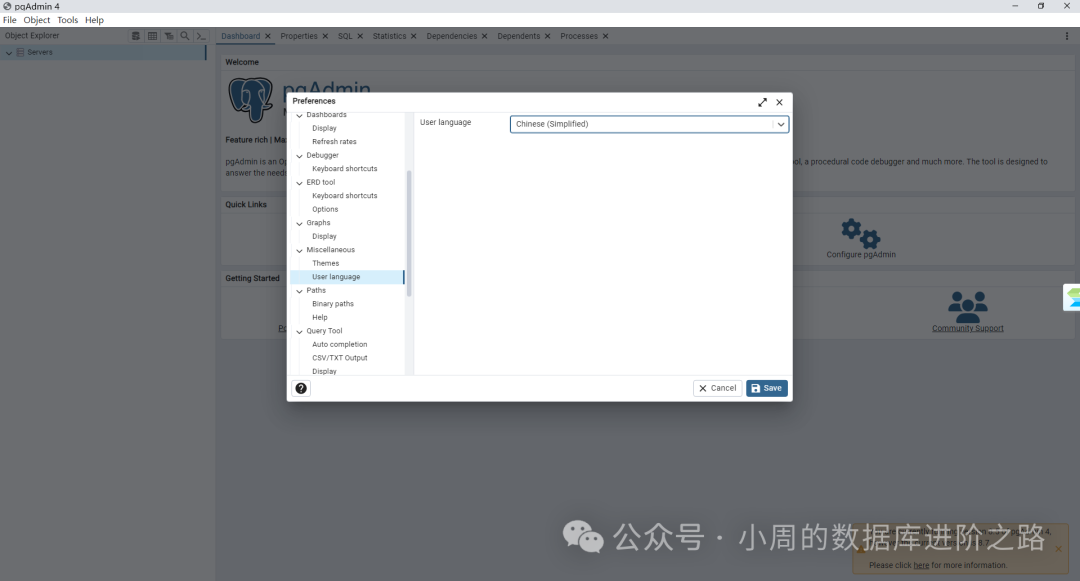Click the Community Support people icon
Screen dimensions: 1080x581
tap(967, 308)
